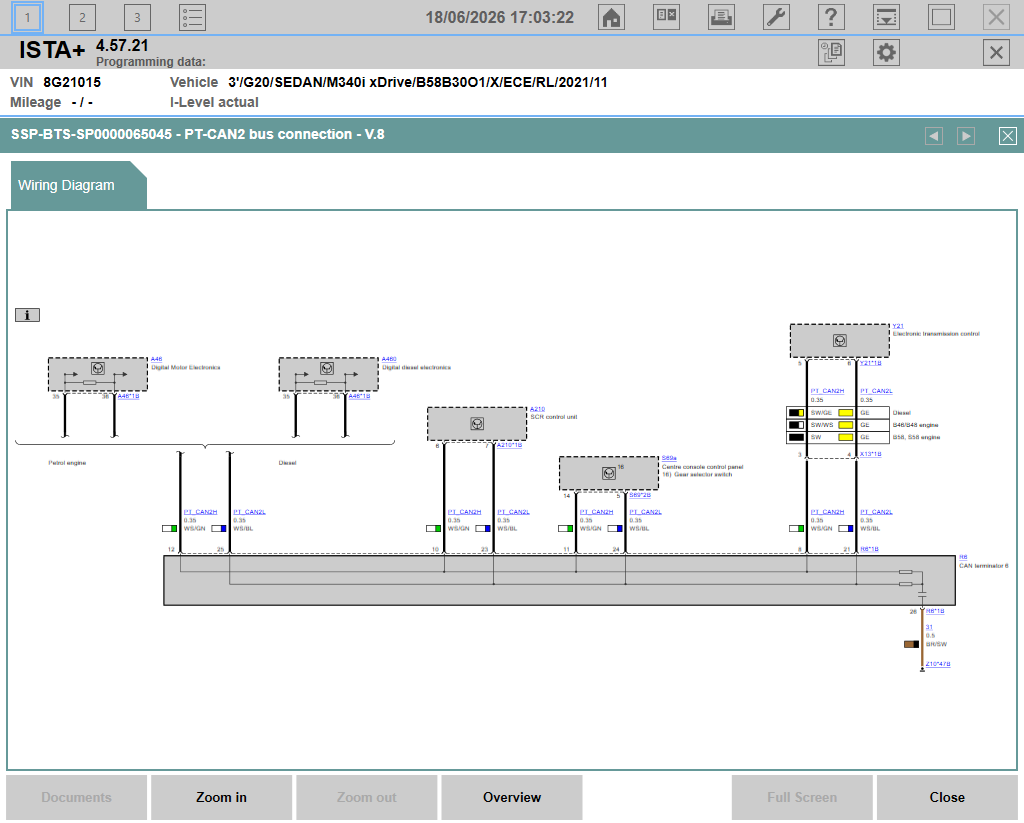This screenshot has width=1024, height=823.
Task: Click the yellow GE swatch in B58, S58 row
Action: (x=846, y=438)
